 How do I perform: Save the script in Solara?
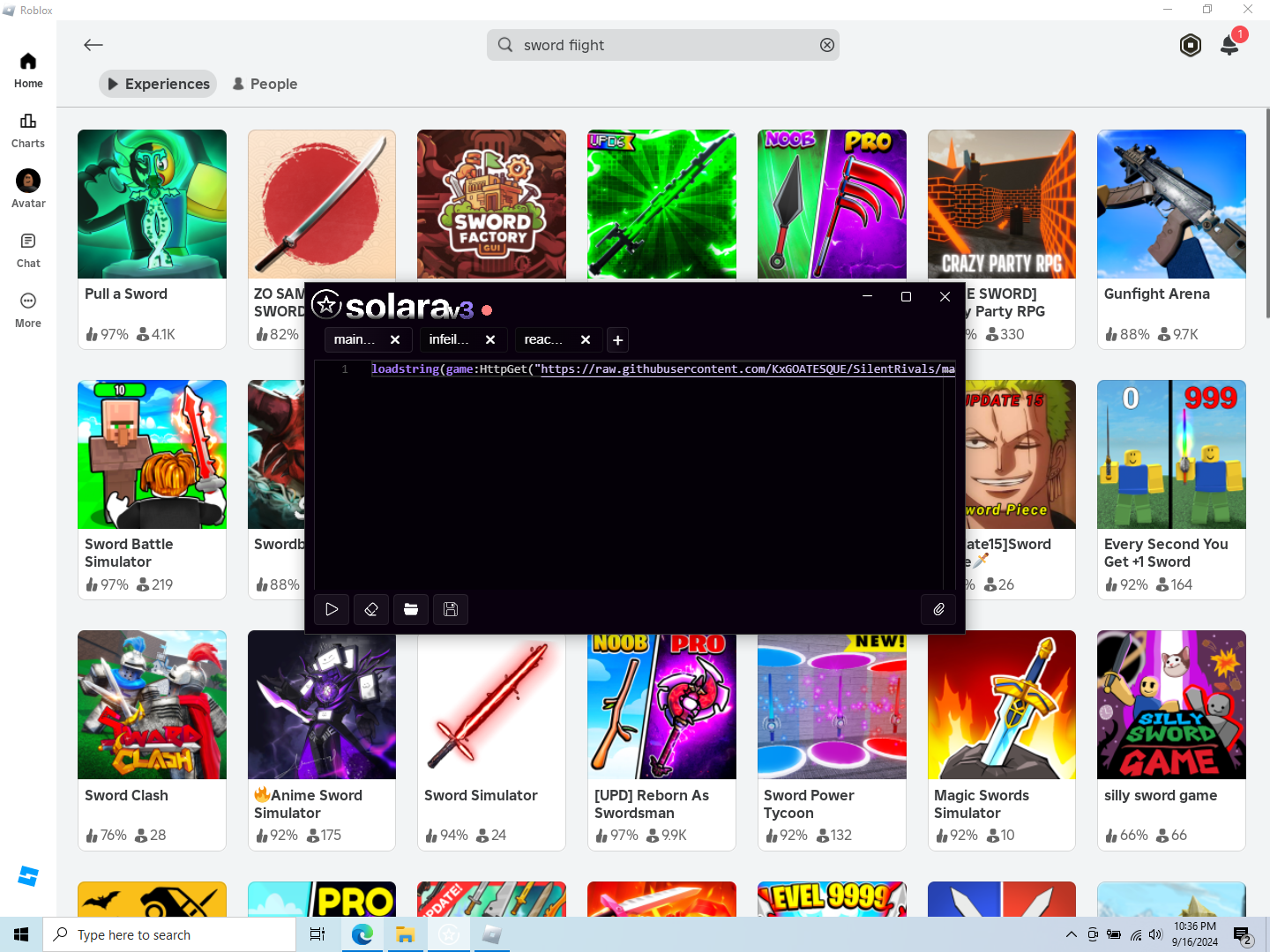pyautogui.click(x=451, y=609)
